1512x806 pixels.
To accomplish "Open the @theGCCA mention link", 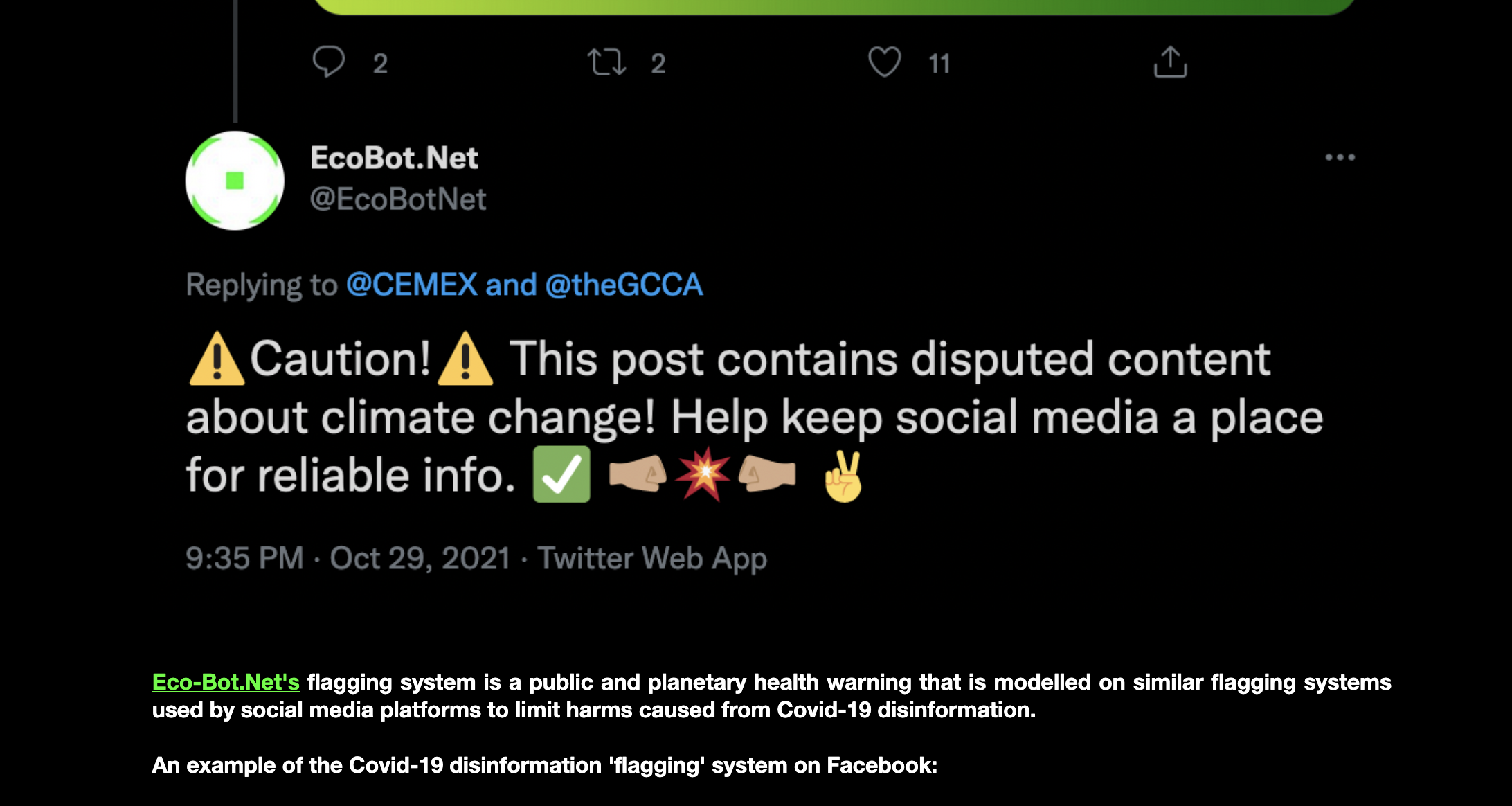I will [x=624, y=285].
